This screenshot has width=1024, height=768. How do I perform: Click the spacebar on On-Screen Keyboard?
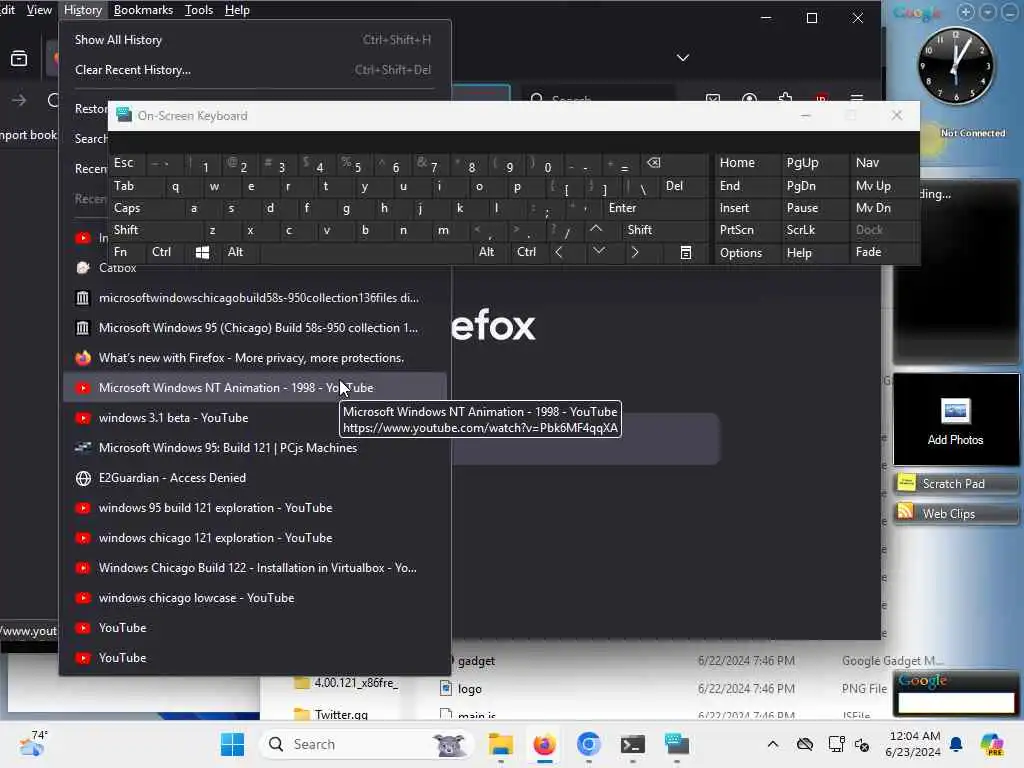coord(366,253)
